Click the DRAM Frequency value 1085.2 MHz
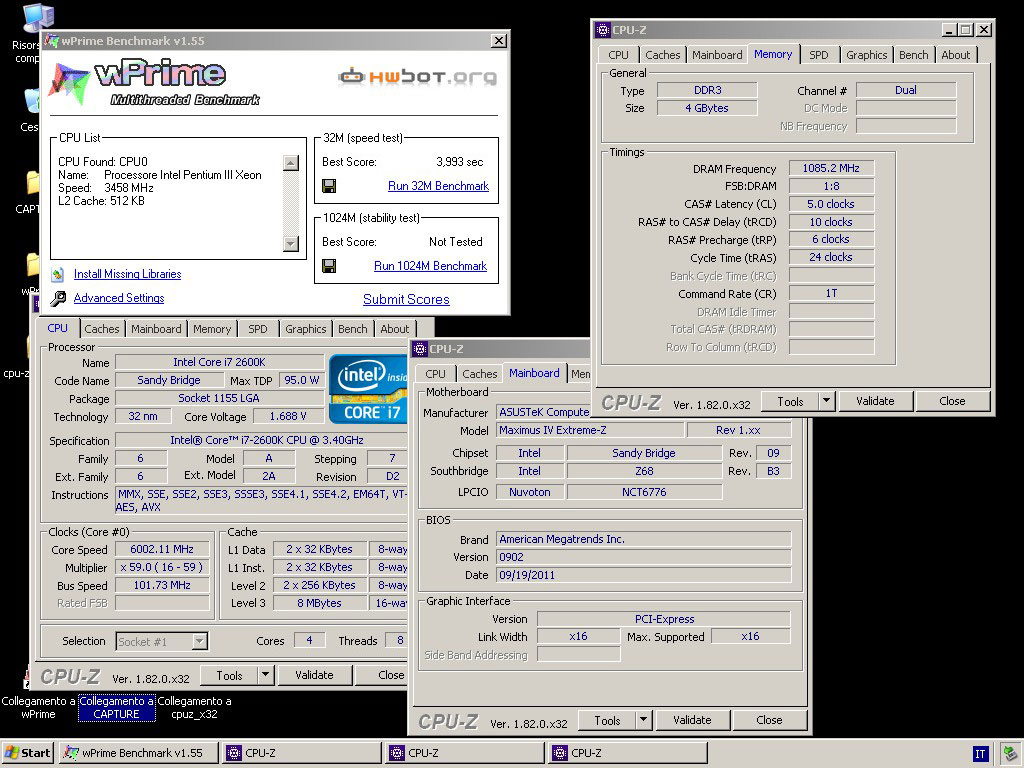Image resolution: width=1024 pixels, height=768 pixels. pos(831,168)
